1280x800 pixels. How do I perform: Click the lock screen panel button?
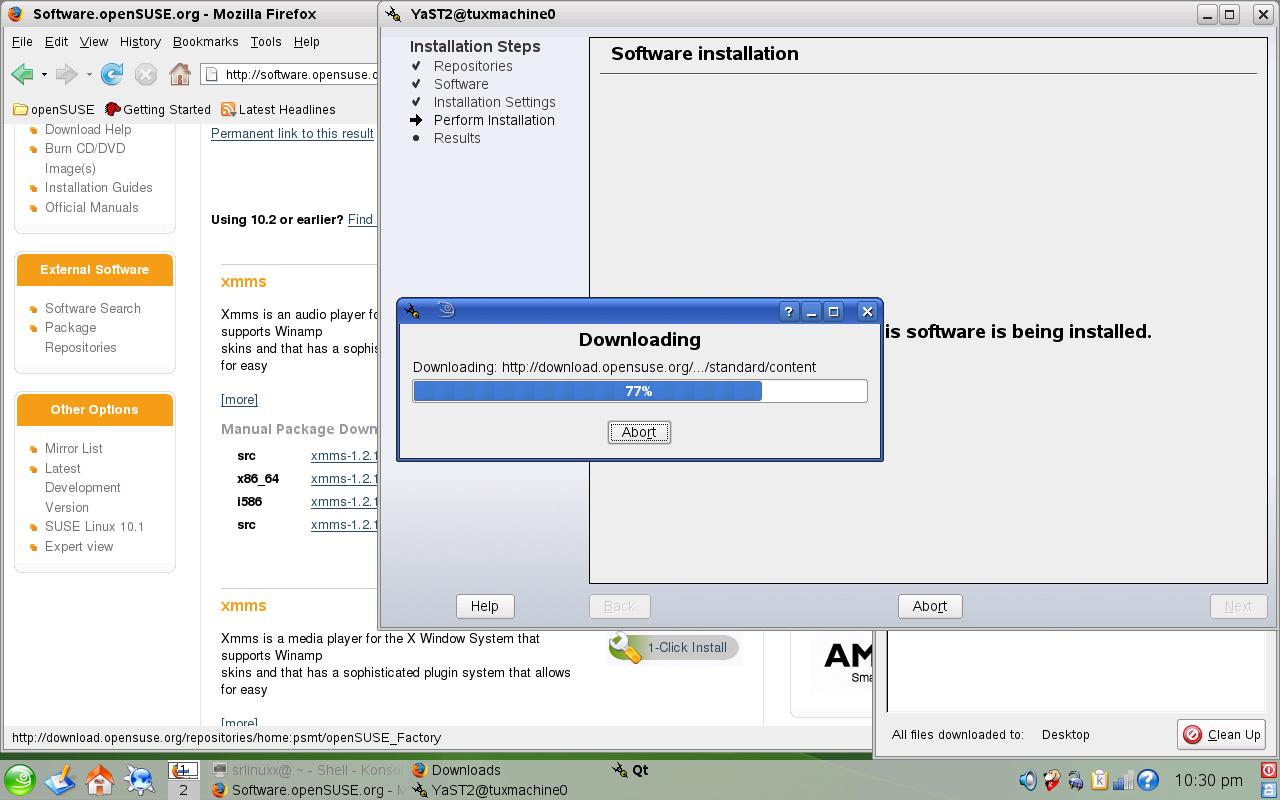click(x=1268, y=789)
